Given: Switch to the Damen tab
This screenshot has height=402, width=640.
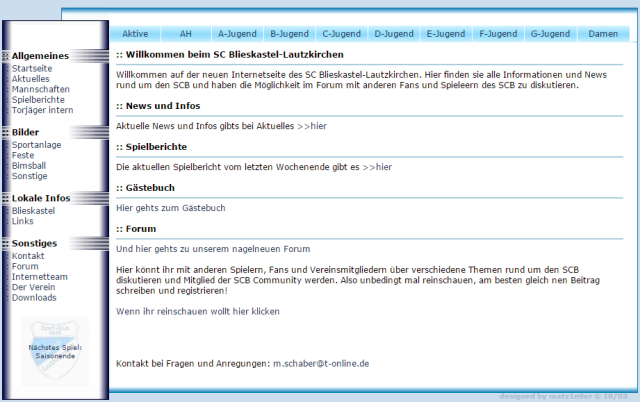Looking at the screenshot, I should (x=603, y=34).
